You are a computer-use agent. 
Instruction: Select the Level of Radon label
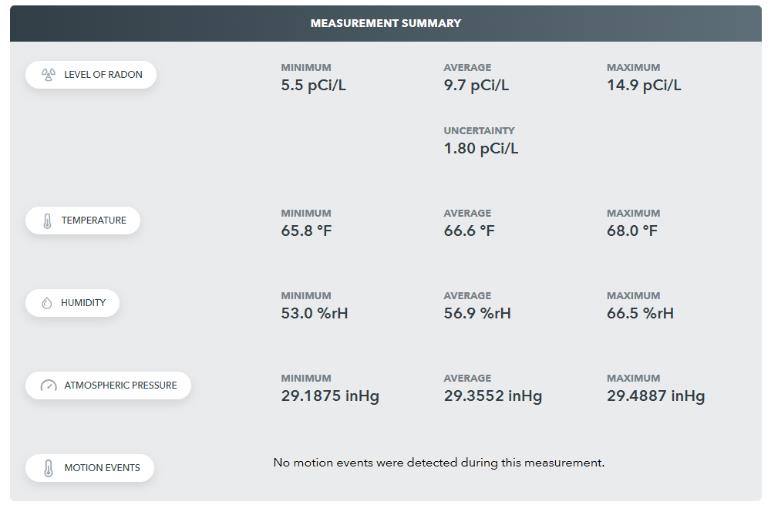(103, 75)
